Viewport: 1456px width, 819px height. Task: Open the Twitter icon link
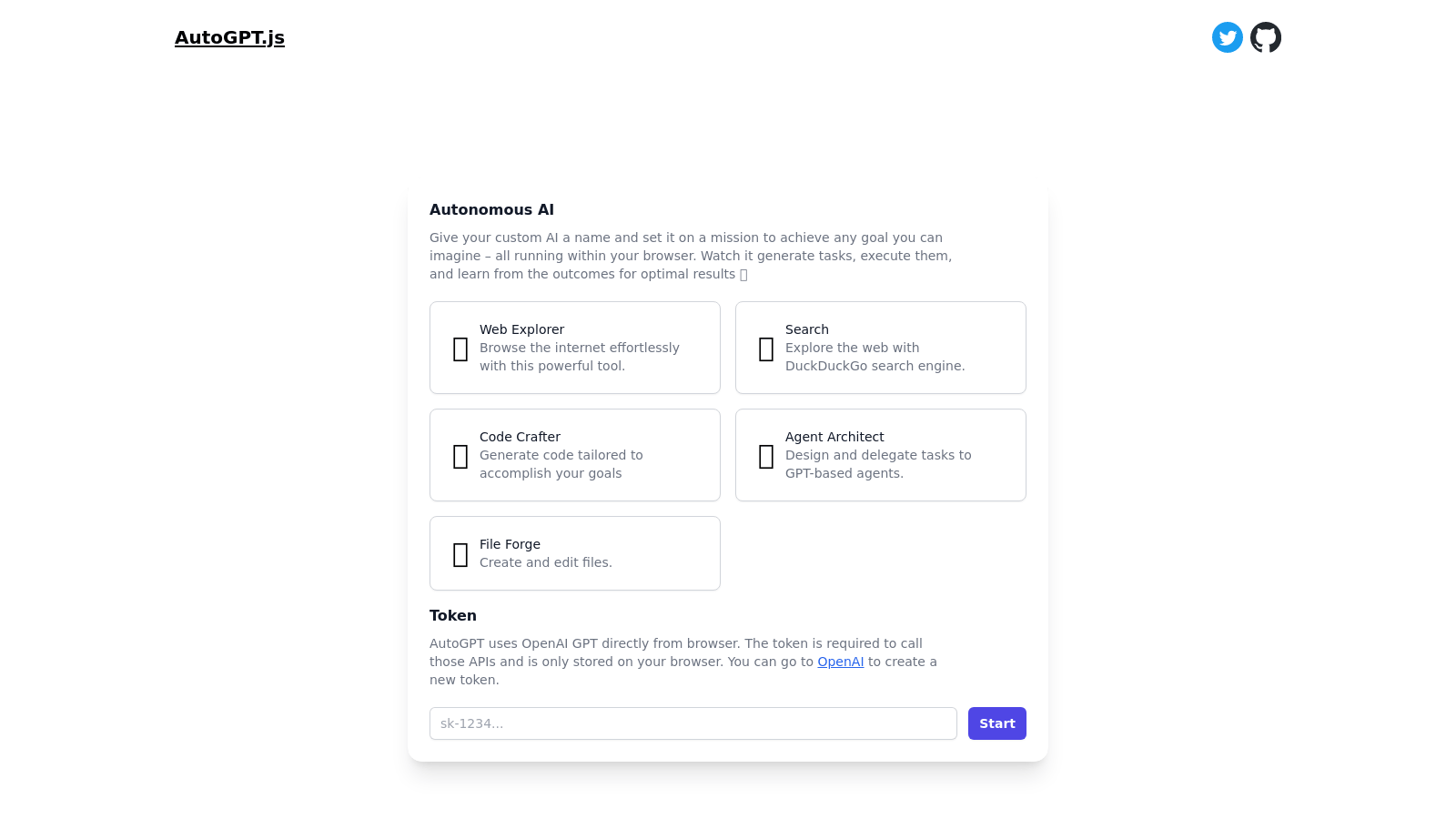coord(1227,37)
